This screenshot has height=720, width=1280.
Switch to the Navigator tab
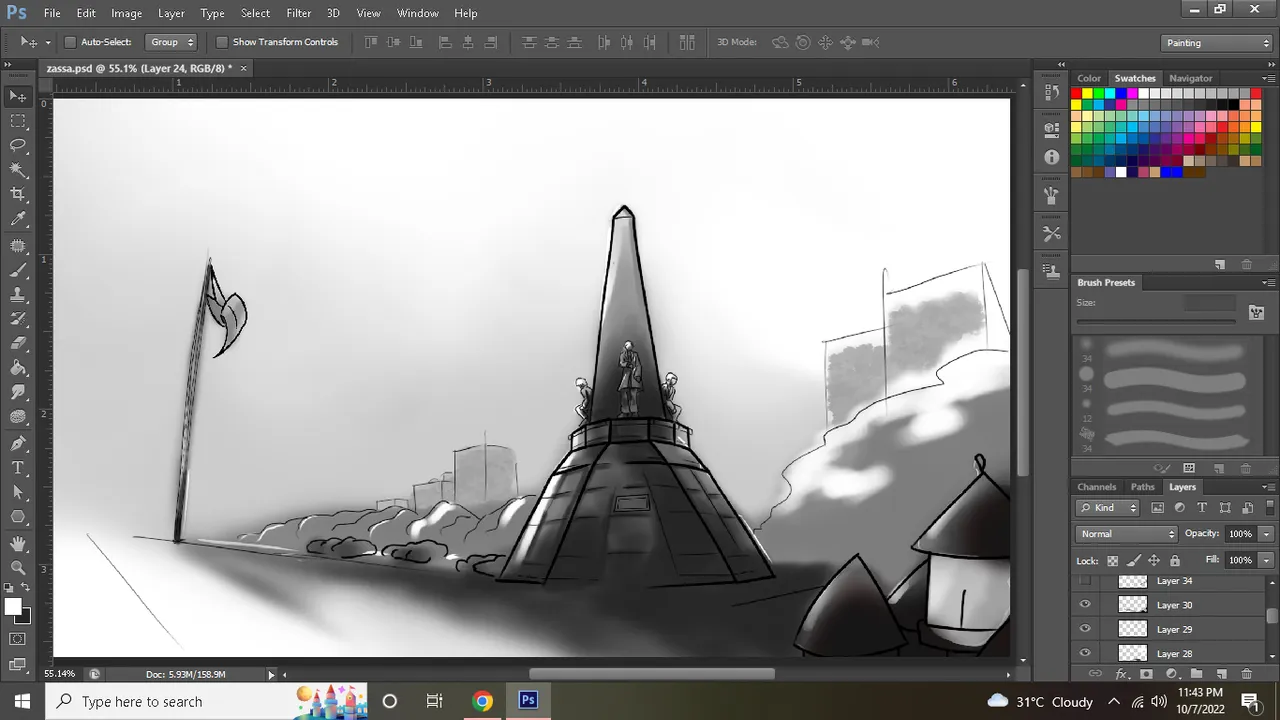pos(1191,78)
